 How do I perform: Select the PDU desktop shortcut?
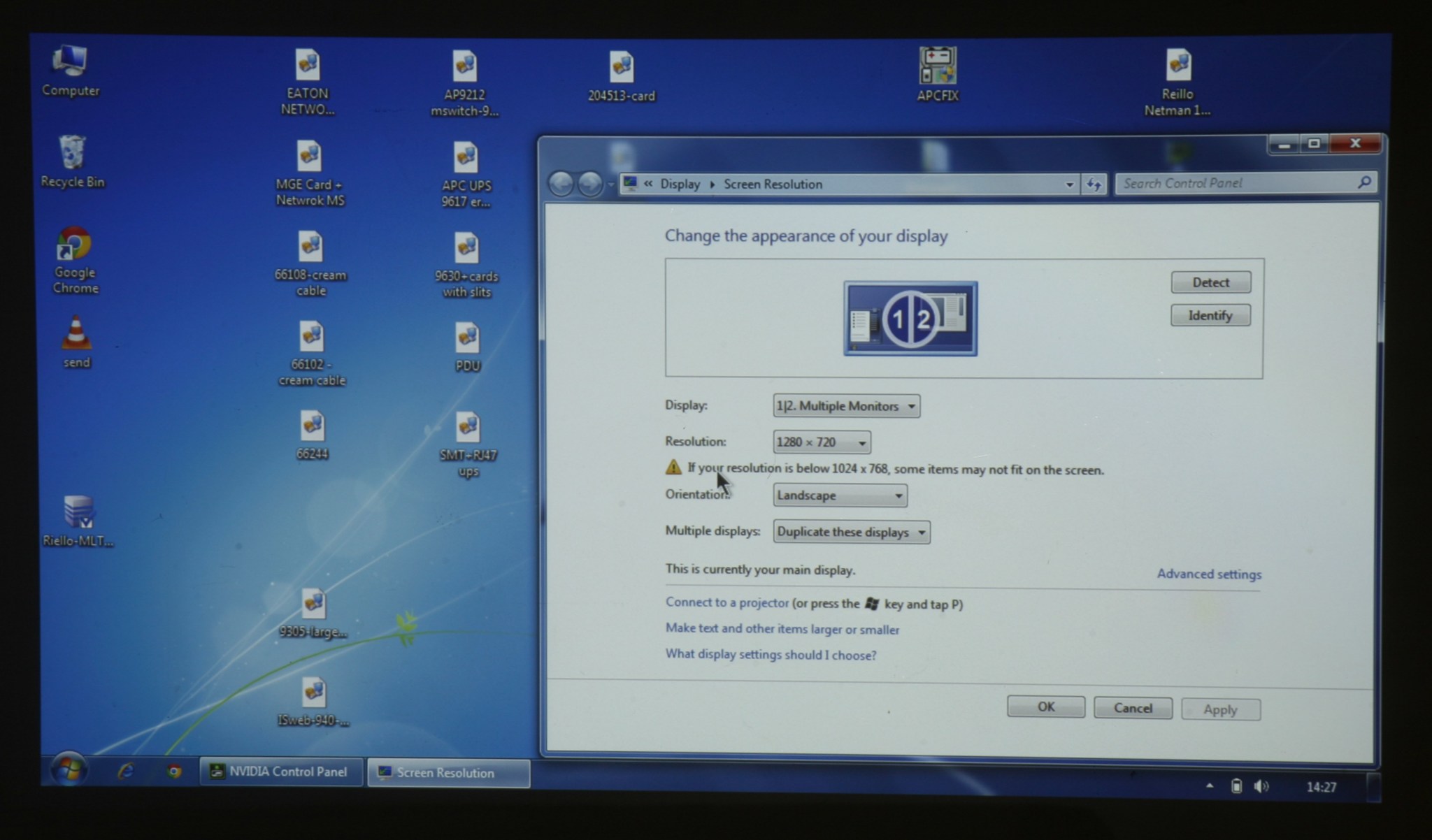[x=467, y=347]
